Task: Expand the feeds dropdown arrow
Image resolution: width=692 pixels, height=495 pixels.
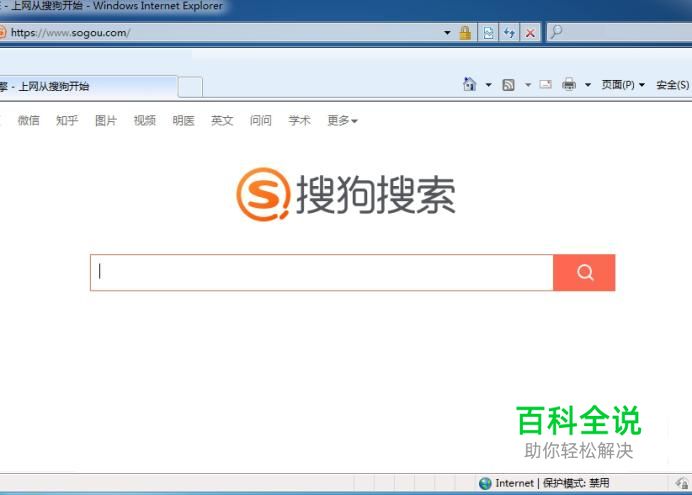Action: (x=527, y=84)
